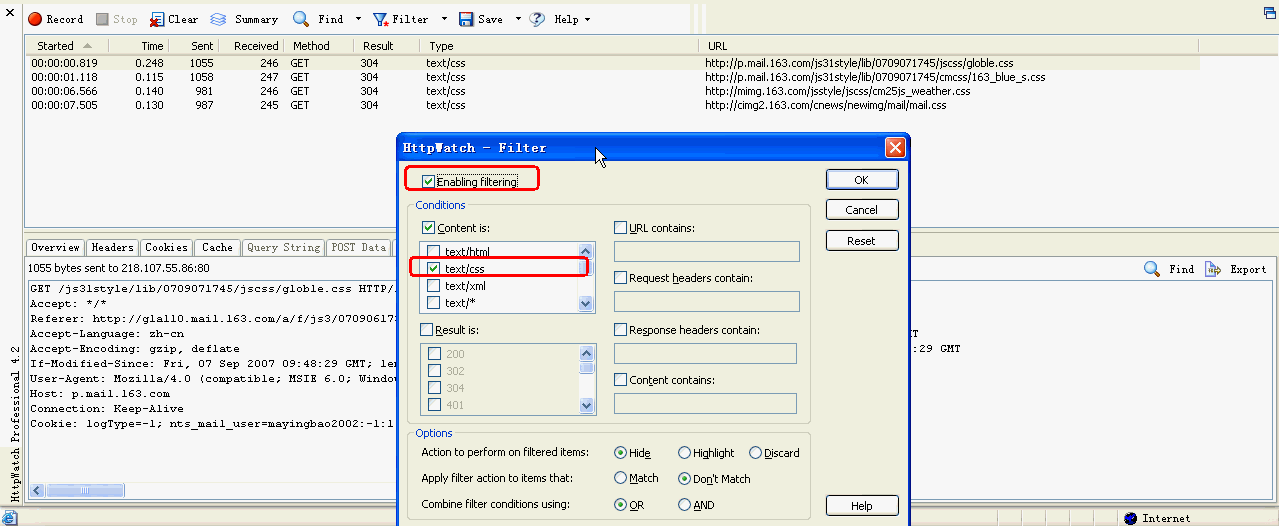Expand the Help dropdown arrow
This screenshot has height=526, width=1279.
click(x=587, y=19)
